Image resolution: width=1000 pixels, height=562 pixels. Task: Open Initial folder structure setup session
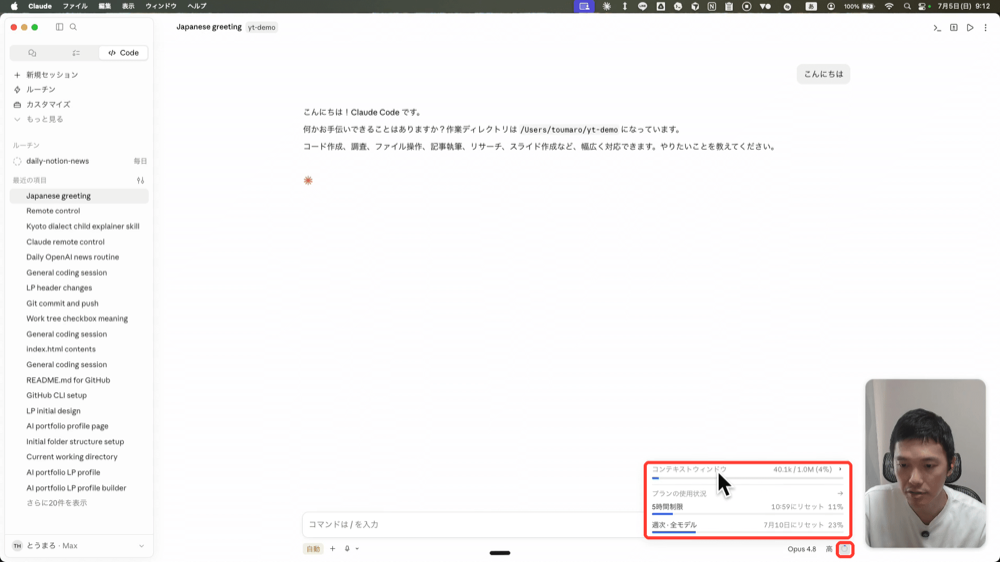pyautogui.click(x=80, y=441)
